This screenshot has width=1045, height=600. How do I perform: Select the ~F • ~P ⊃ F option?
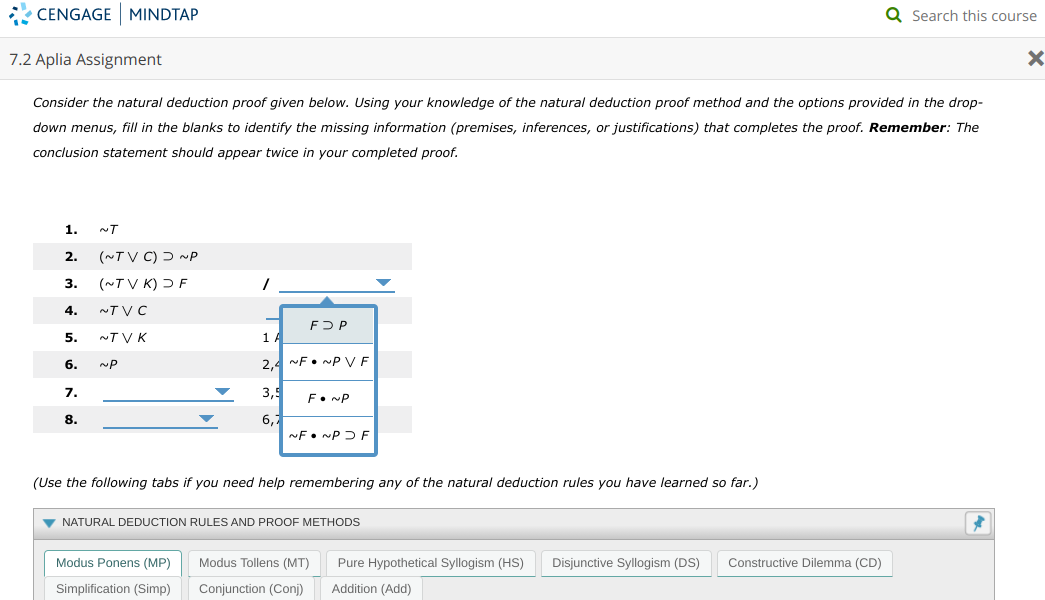[x=327, y=434]
